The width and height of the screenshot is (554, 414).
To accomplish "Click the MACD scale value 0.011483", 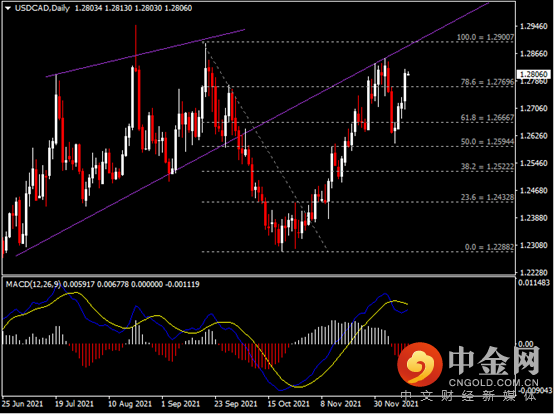I will click(x=534, y=283).
